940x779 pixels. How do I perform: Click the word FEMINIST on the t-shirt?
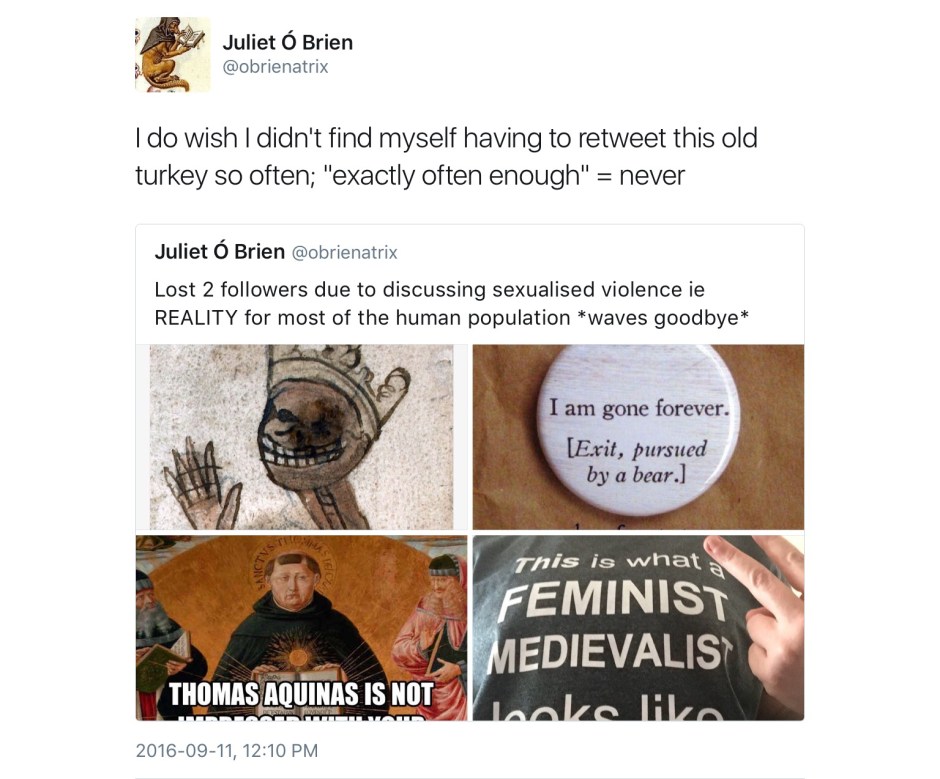pyautogui.click(x=614, y=598)
